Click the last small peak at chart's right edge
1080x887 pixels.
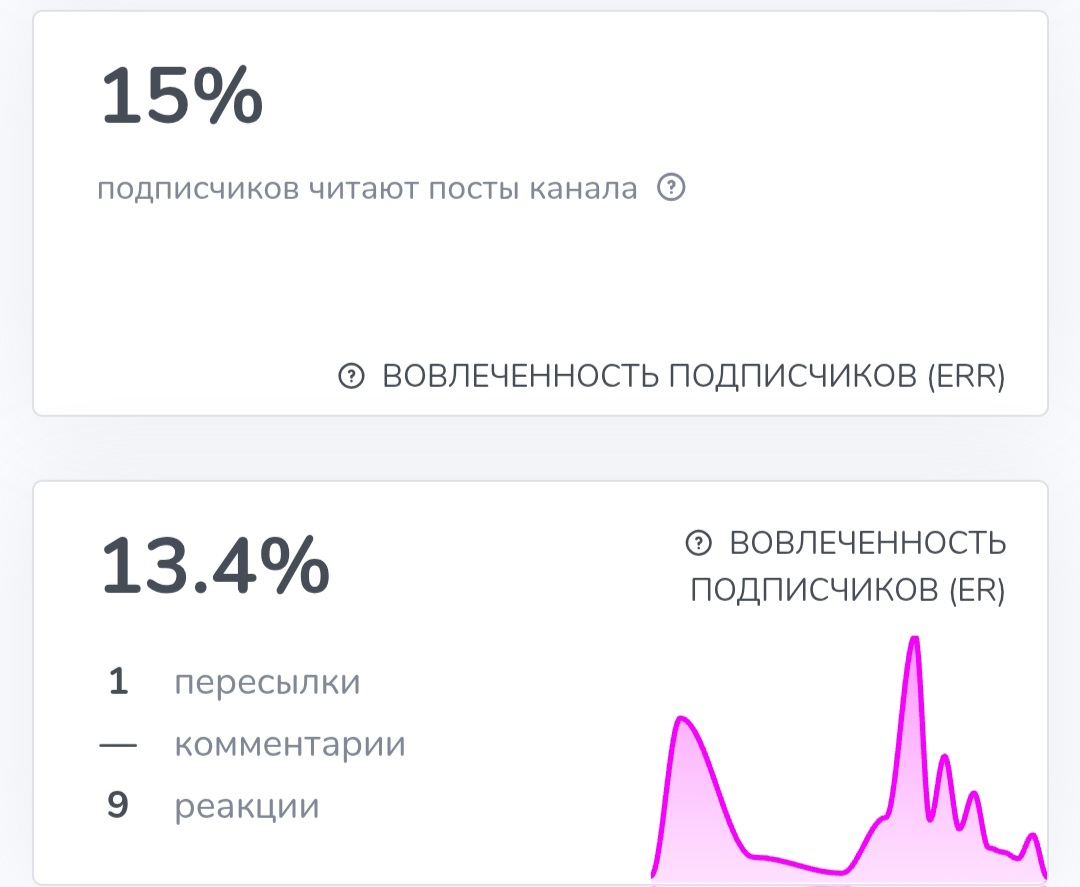(1034, 838)
